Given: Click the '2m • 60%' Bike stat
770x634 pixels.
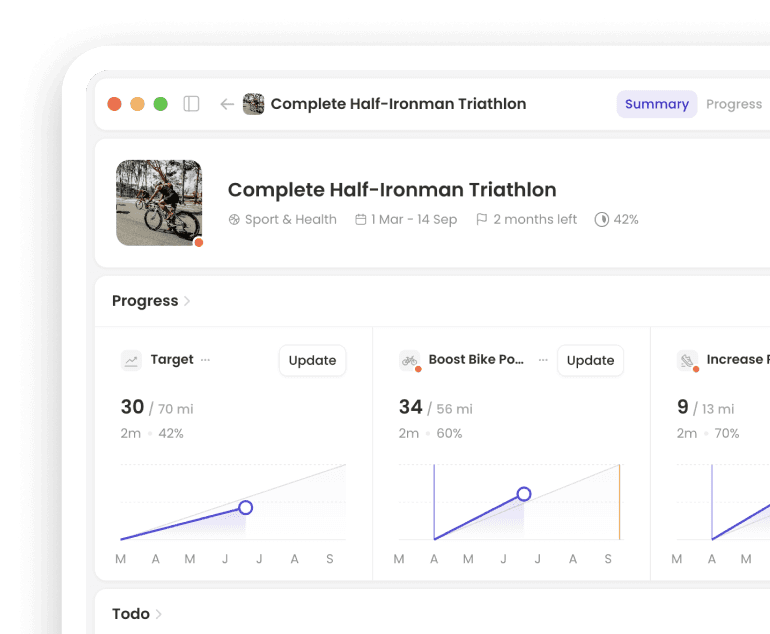Looking at the screenshot, I should (430, 434).
